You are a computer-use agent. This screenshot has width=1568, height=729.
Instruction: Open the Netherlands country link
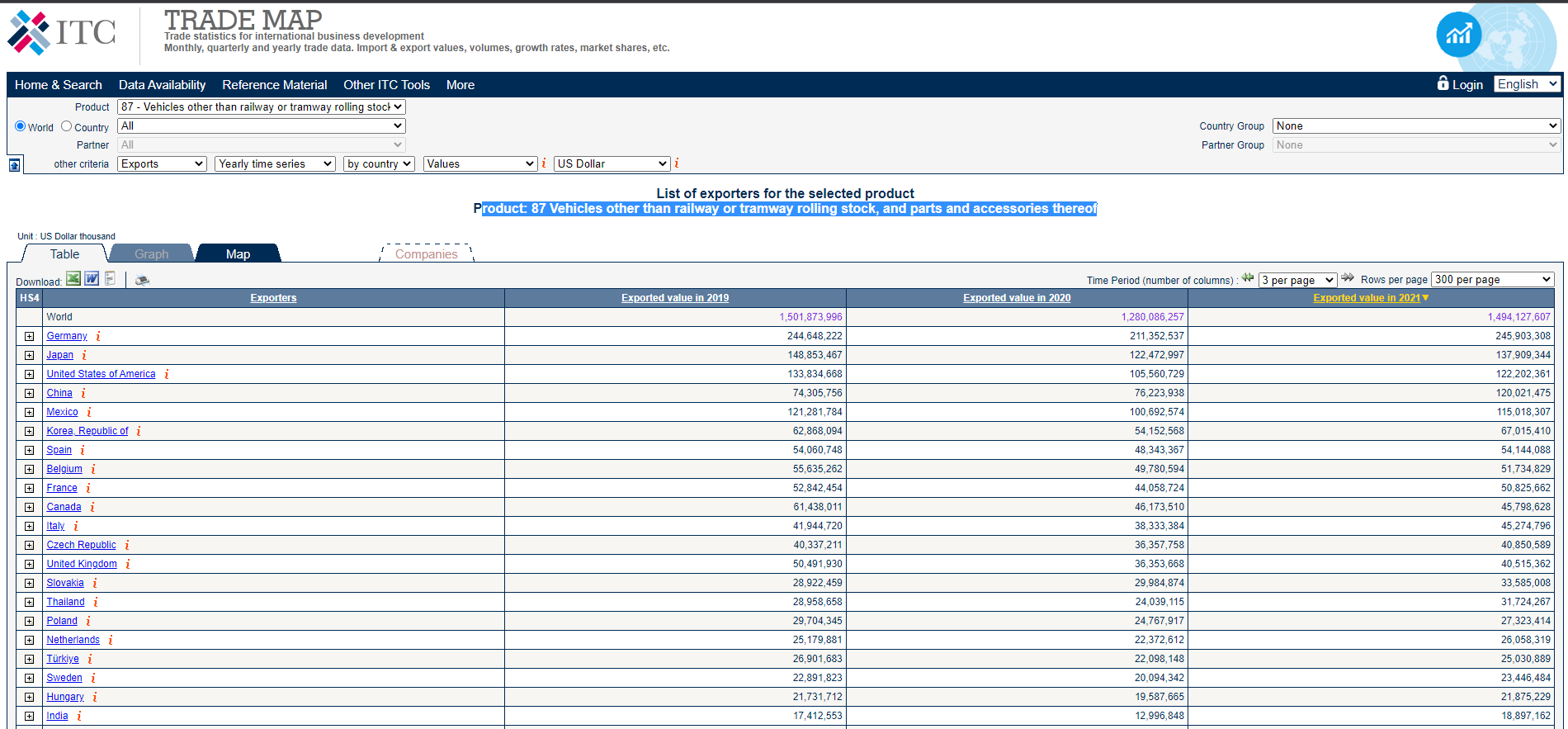point(73,640)
